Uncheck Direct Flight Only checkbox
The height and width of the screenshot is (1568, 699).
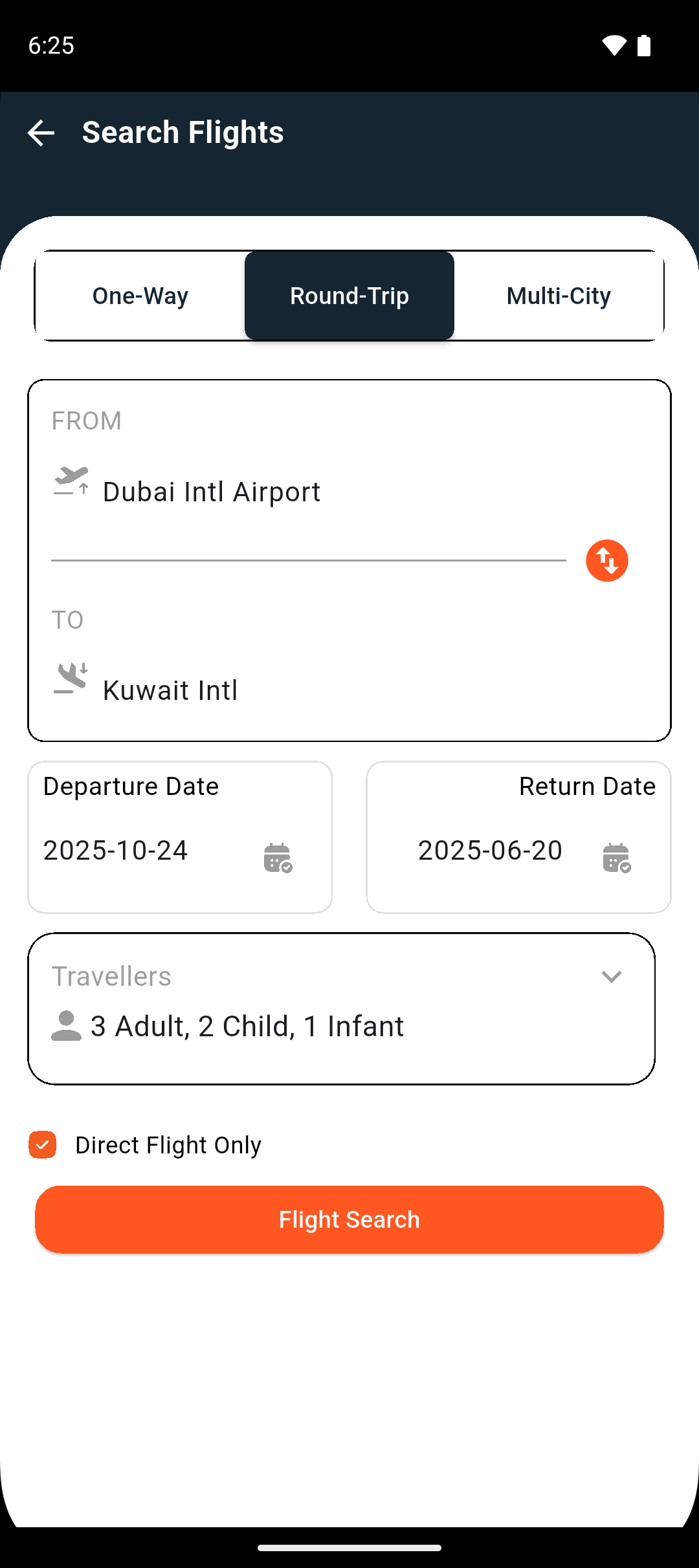click(x=43, y=1145)
